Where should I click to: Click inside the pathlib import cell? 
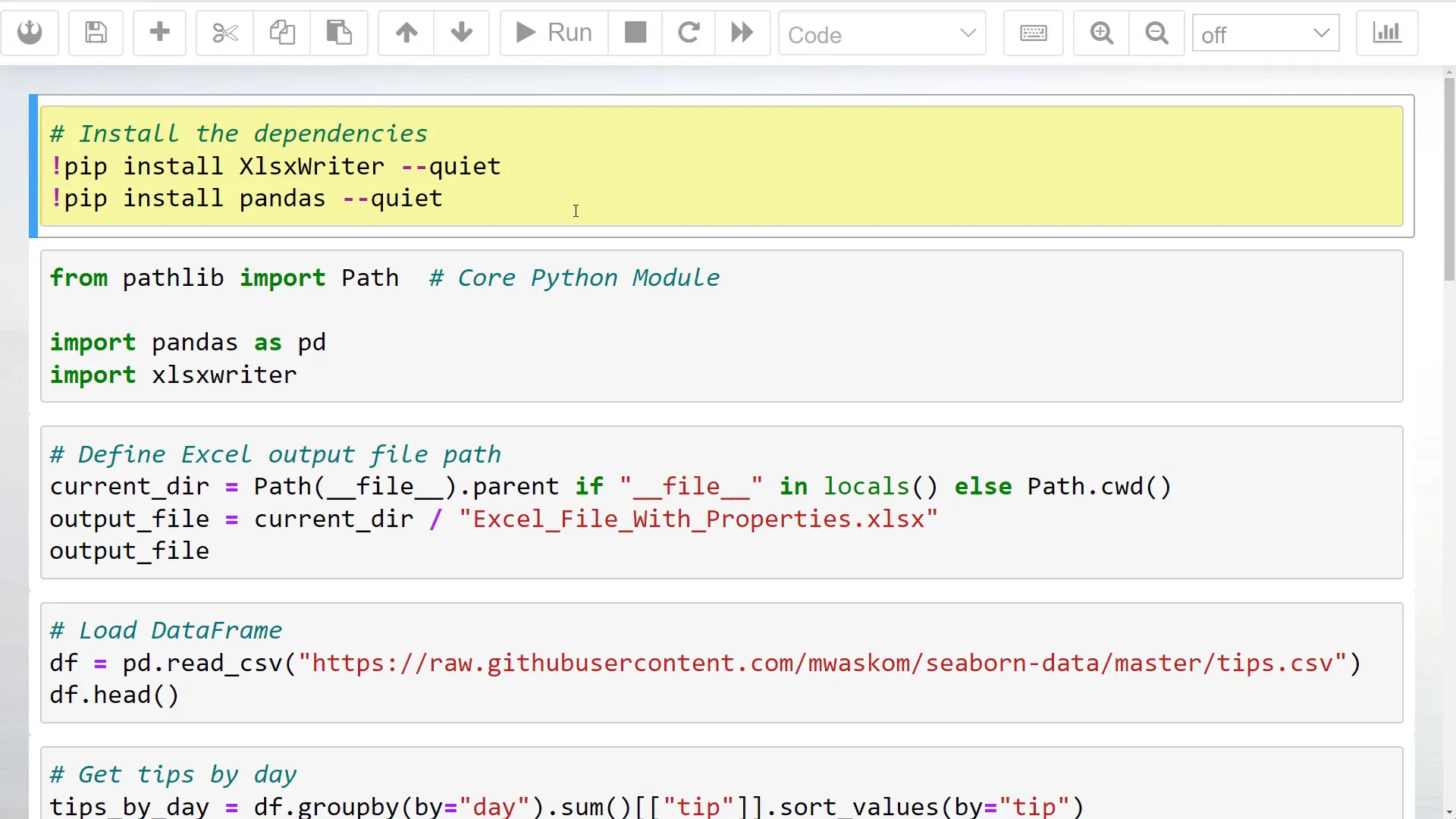[x=720, y=326]
